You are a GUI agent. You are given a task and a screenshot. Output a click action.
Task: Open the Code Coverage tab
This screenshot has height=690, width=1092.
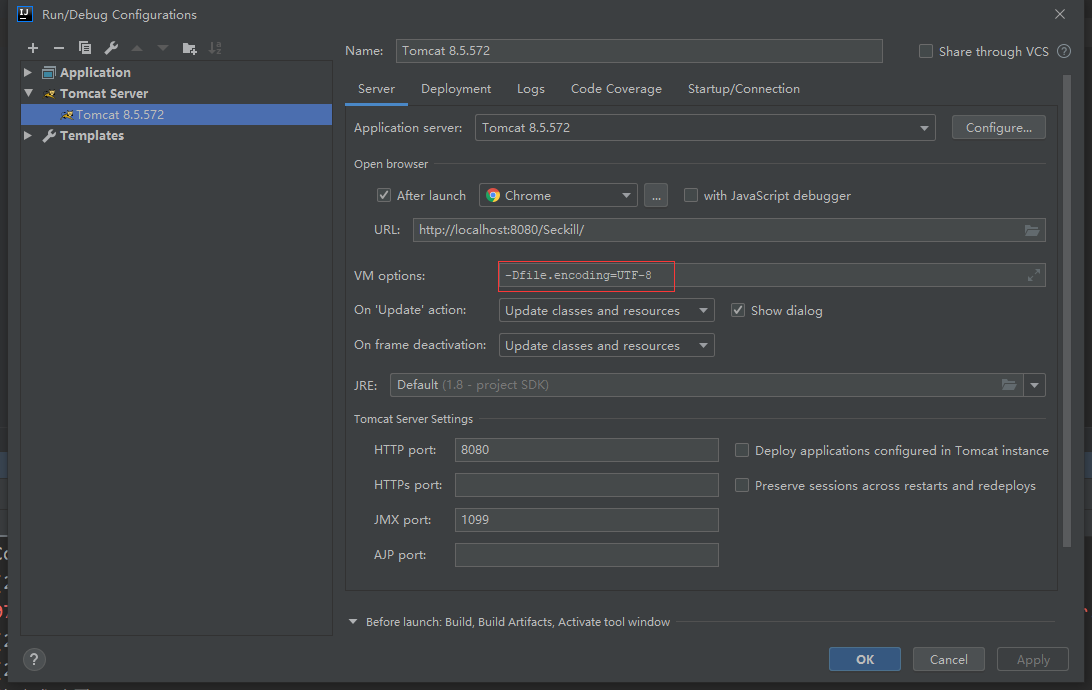(x=616, y=89)
